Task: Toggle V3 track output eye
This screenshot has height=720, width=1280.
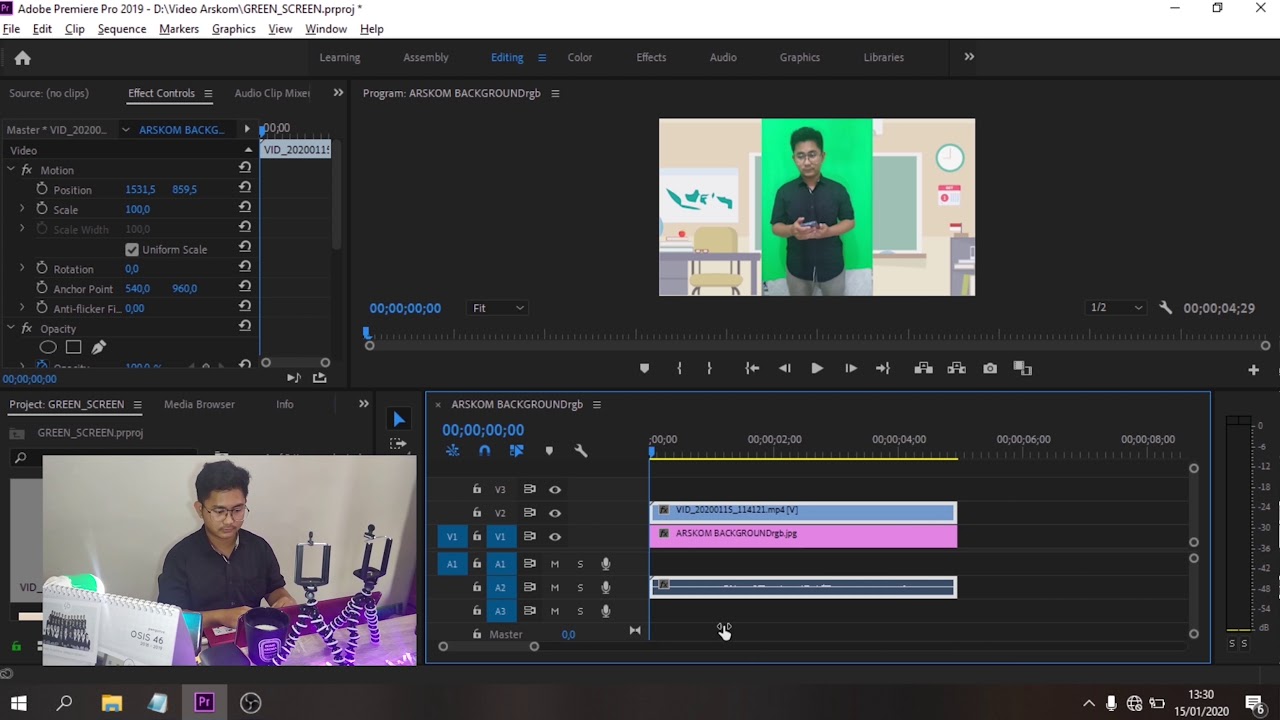Action: pos(555,489)
